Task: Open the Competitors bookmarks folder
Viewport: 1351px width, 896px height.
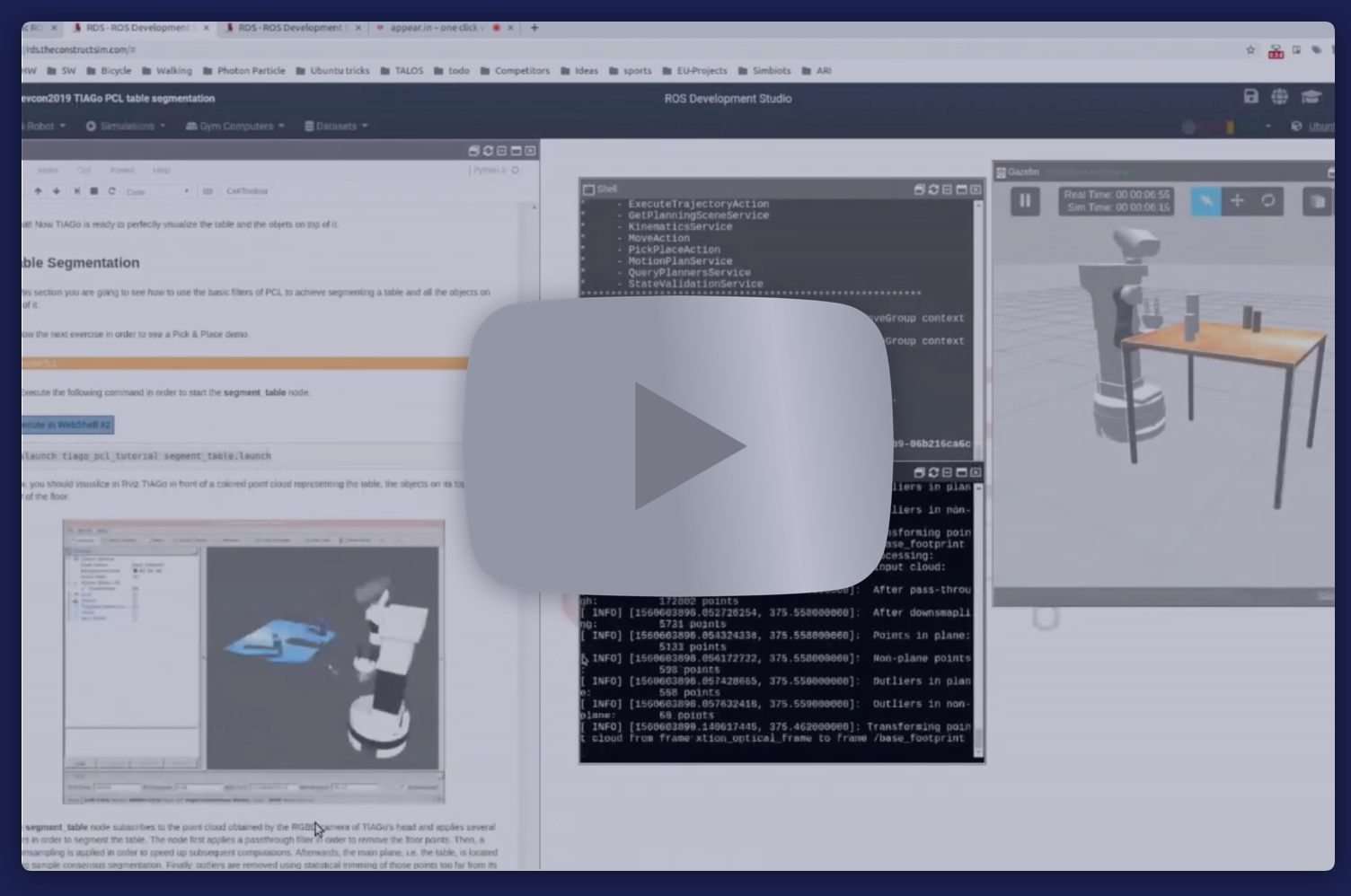Action: (515, 71)
